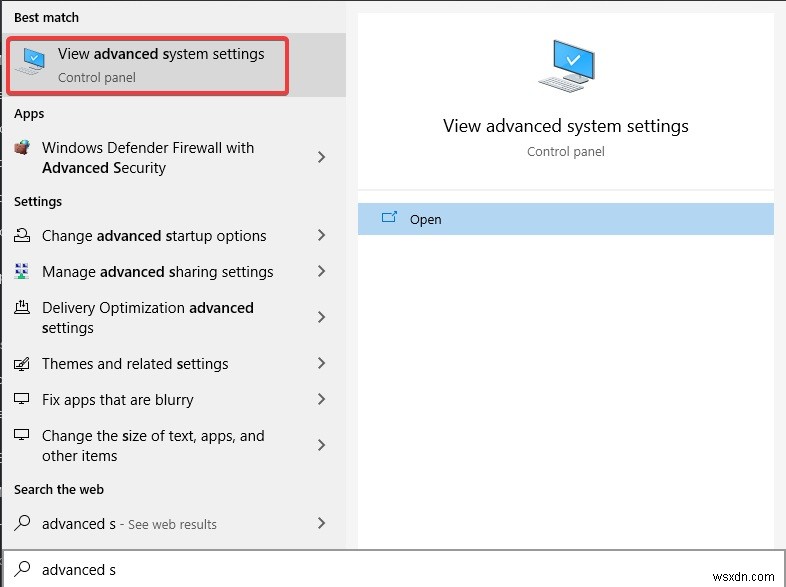Open 'advanced s' See web results
The width and height of the screenshot is (786, 587).
click(x=129, y=524)
